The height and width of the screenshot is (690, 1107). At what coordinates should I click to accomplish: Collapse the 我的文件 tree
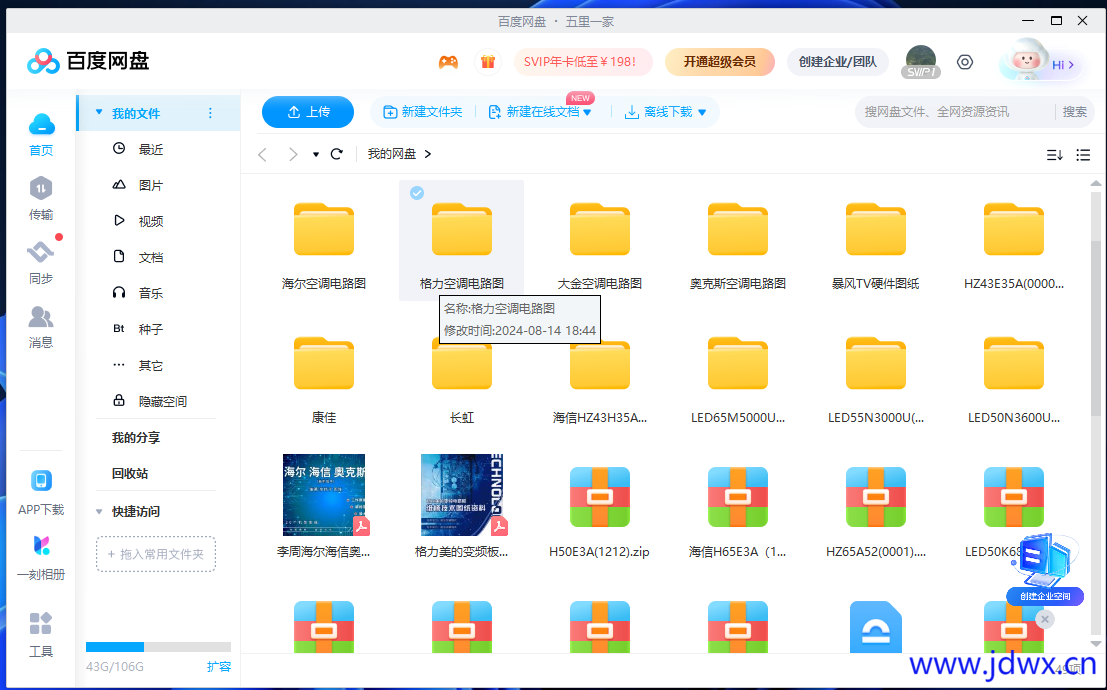coord(99,112)
